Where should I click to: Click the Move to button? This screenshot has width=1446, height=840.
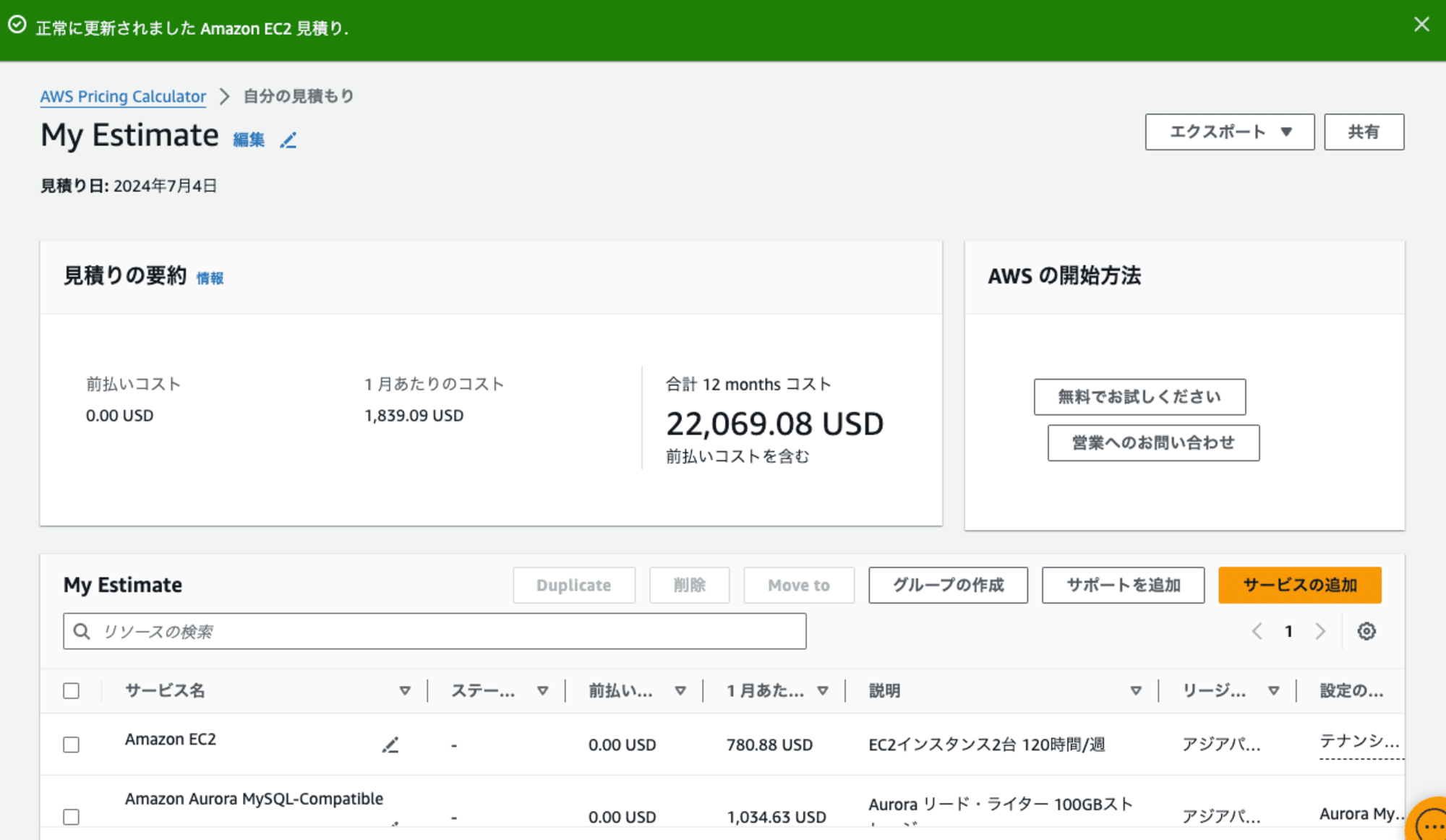click(x=799, y=585)
